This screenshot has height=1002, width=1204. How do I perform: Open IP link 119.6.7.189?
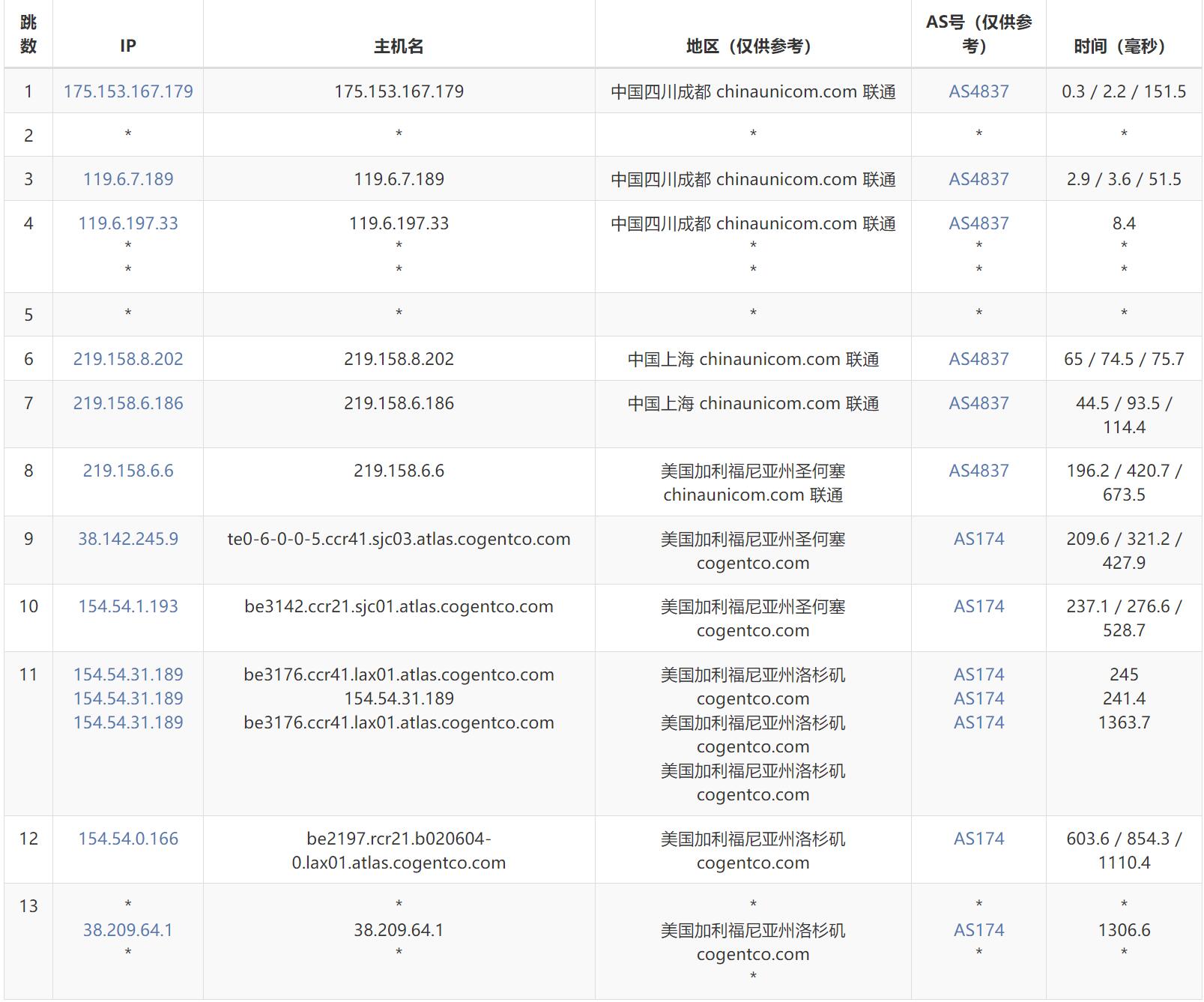tap(128, 179)
